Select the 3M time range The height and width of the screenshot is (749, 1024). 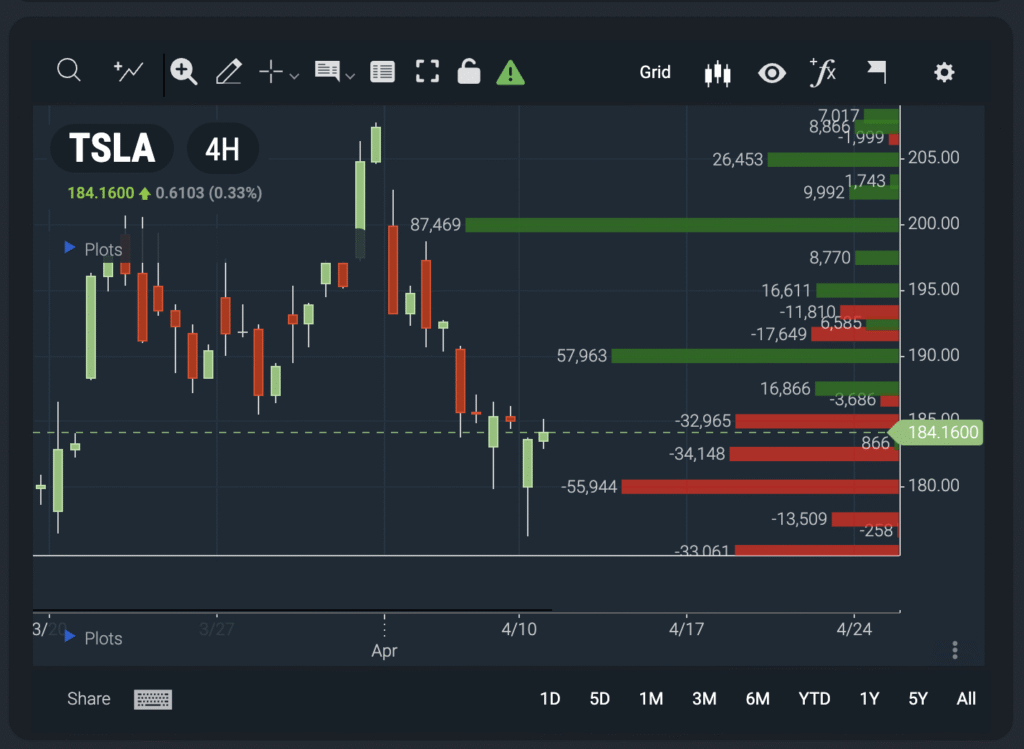(x=704, y=698)
